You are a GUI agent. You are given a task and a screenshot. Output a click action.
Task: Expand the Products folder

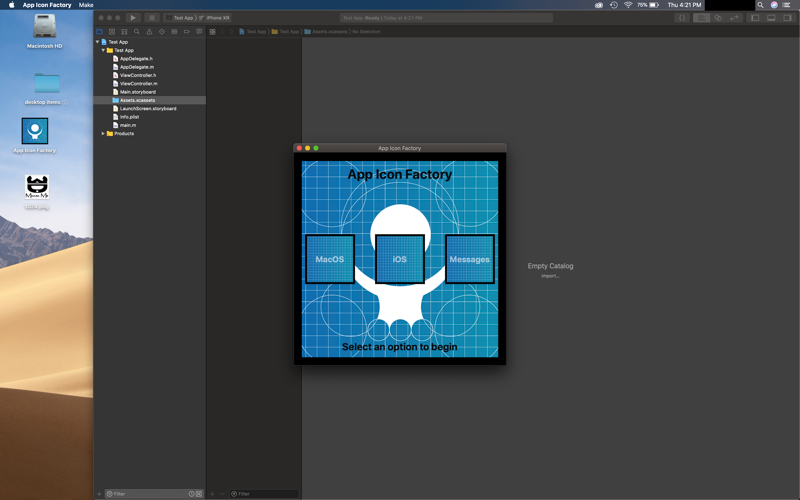click(103, 133)
